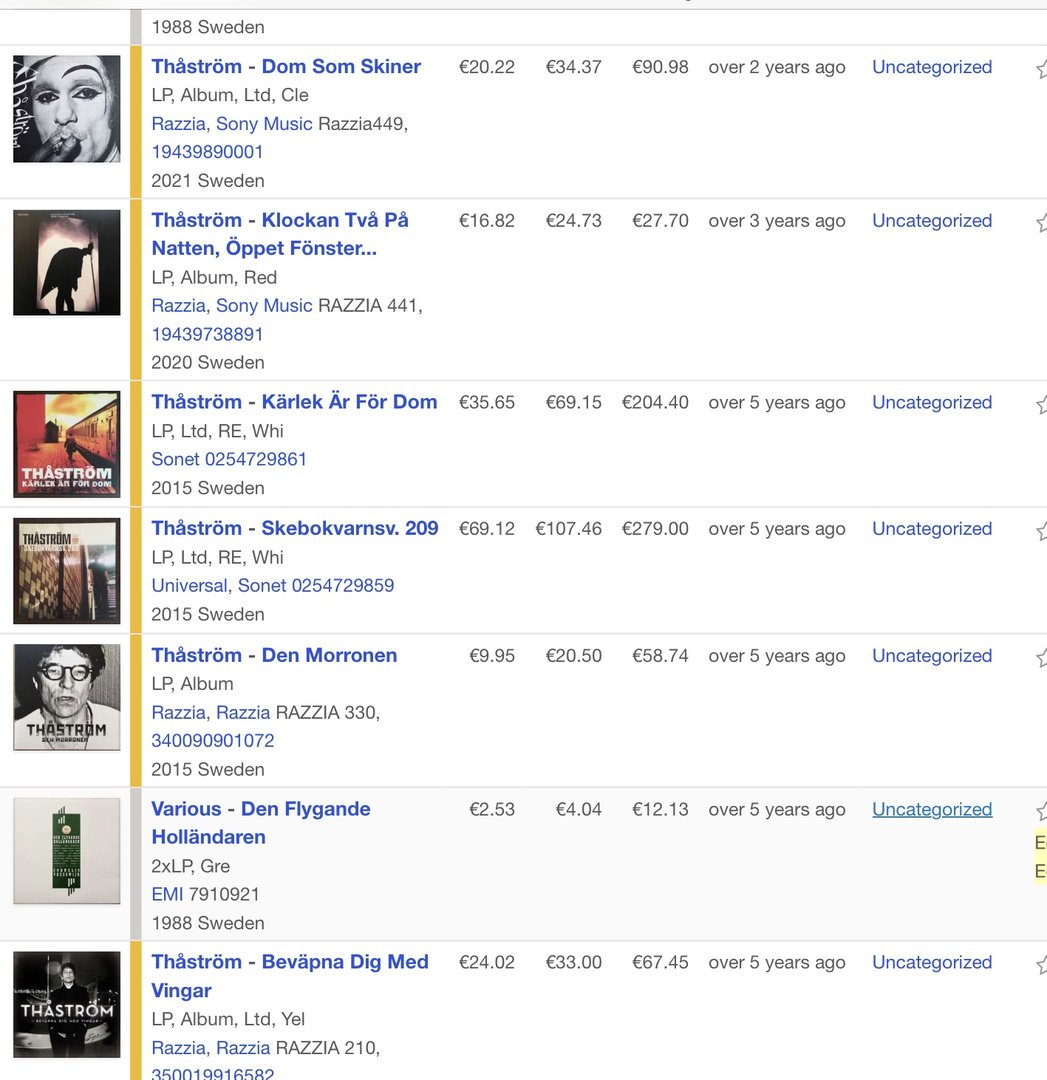Click the Sonet label in Kärlek Är För Dom row
The image size is (1047, 1080).
click(175, 459)
